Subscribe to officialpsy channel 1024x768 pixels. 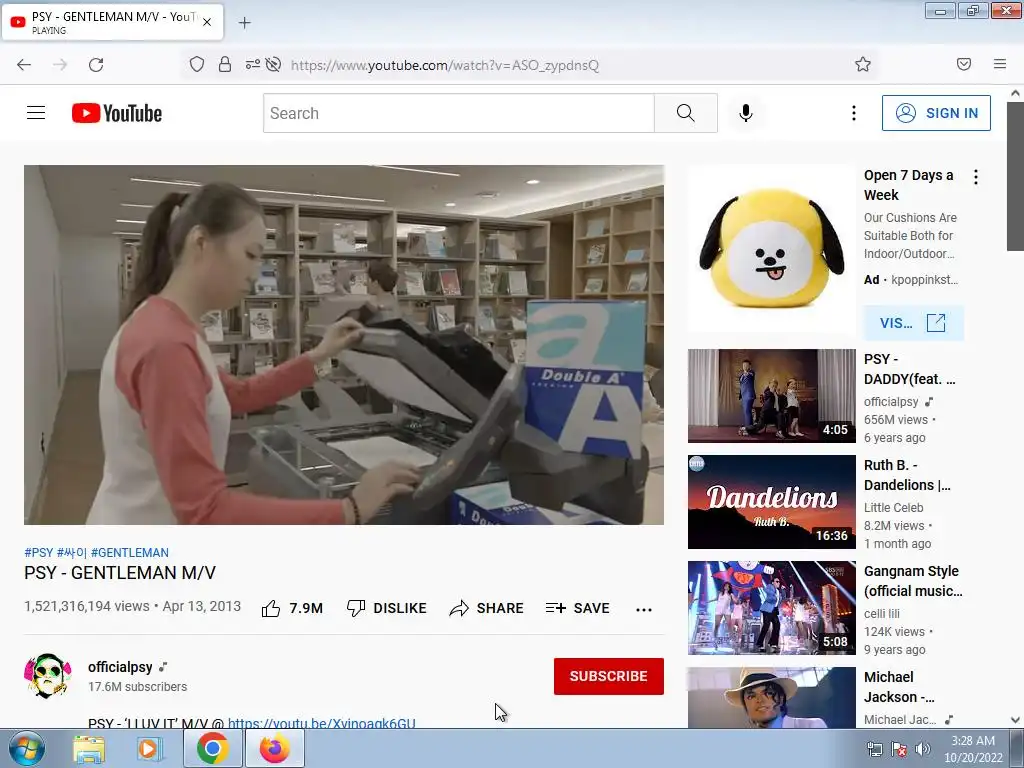click(609, 676)
